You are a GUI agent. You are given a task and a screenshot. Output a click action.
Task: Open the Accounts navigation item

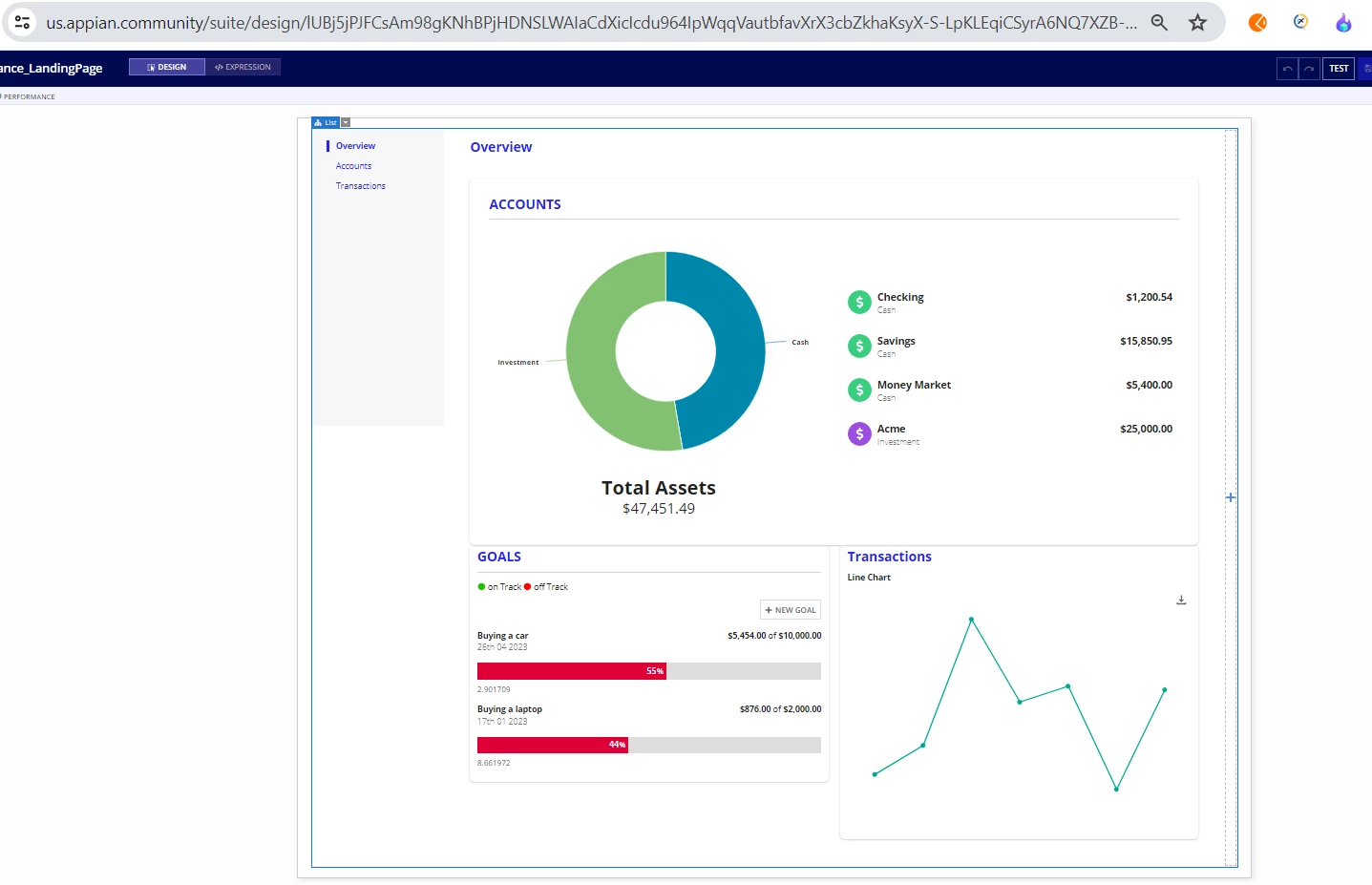[x=353, y=166]
